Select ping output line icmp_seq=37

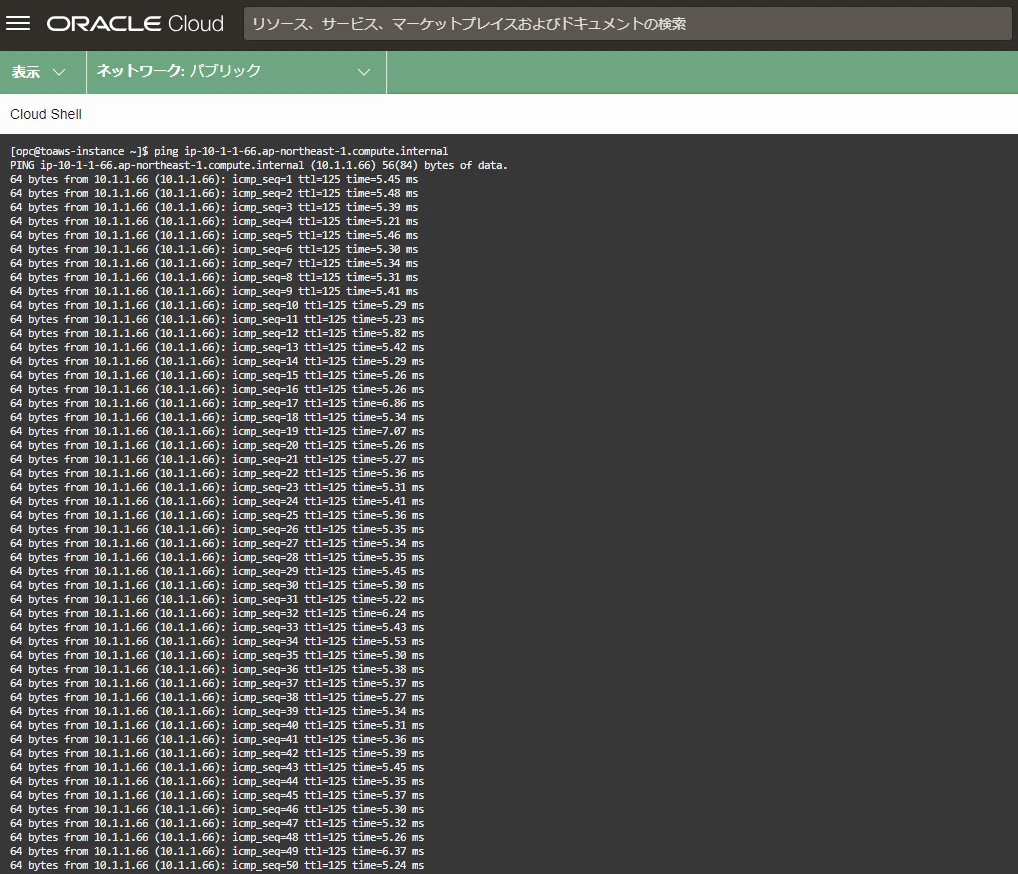click(217, 683)
